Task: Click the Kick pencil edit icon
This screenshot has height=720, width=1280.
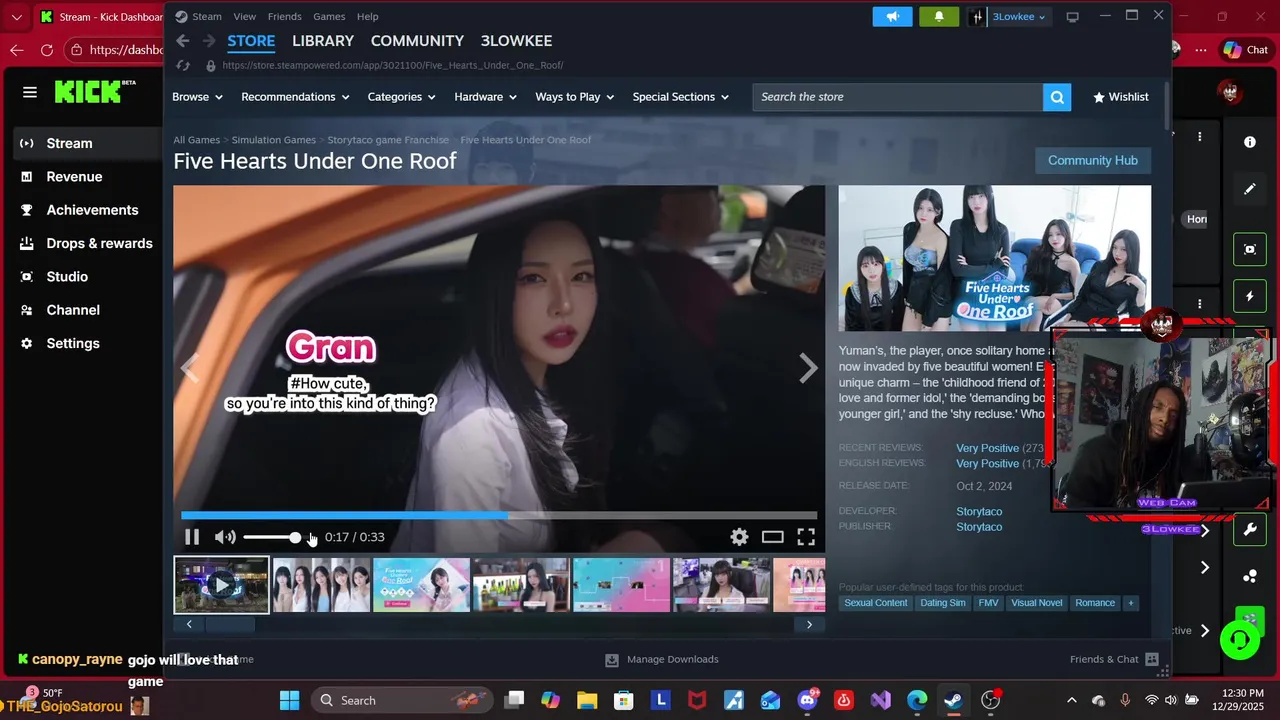Action: click(x=1250, y=188)
